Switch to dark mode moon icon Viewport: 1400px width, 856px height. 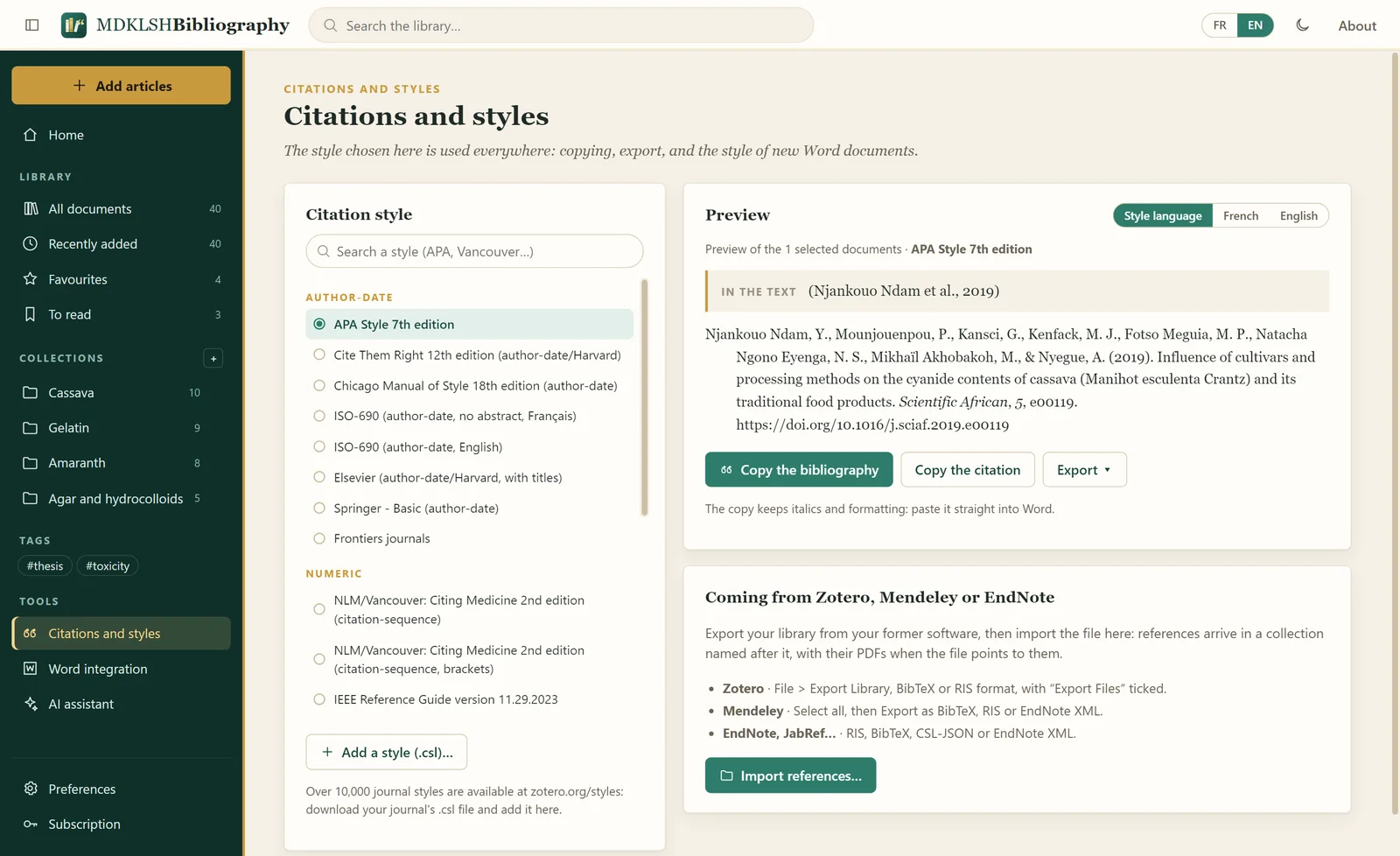coord(1302,25)
